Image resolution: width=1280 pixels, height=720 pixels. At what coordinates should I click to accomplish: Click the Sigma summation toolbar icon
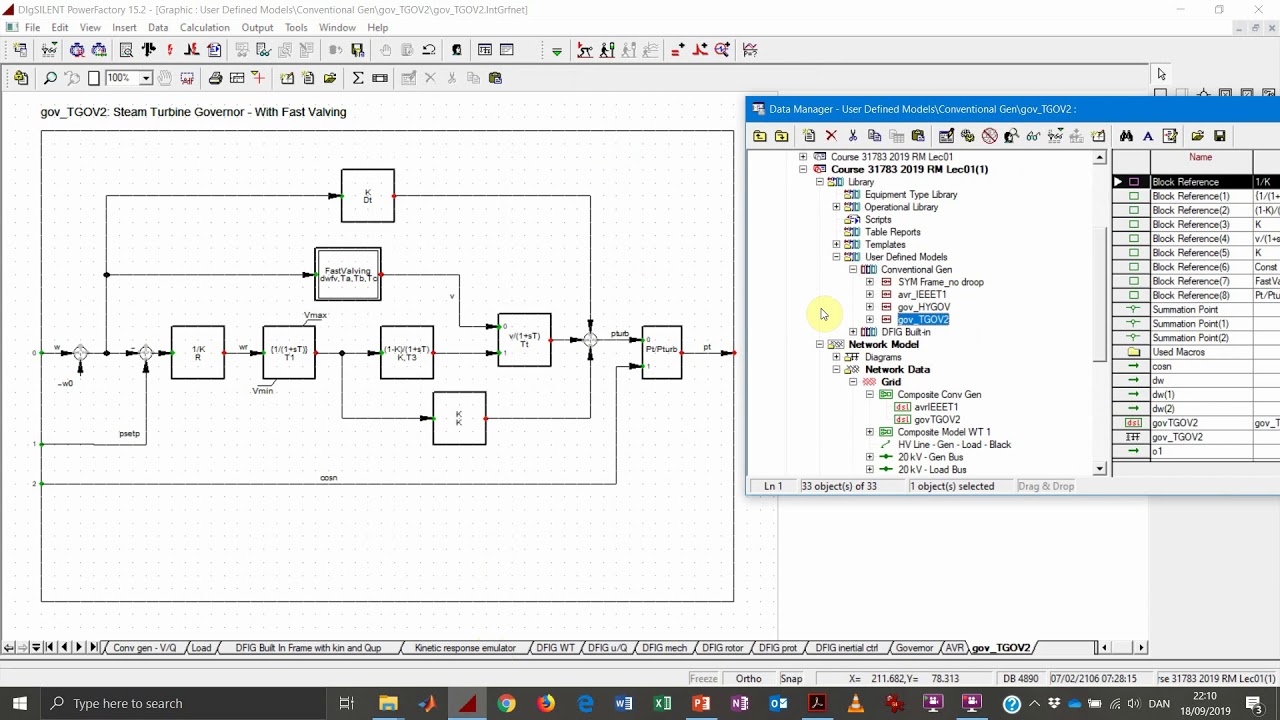(358, 78)
